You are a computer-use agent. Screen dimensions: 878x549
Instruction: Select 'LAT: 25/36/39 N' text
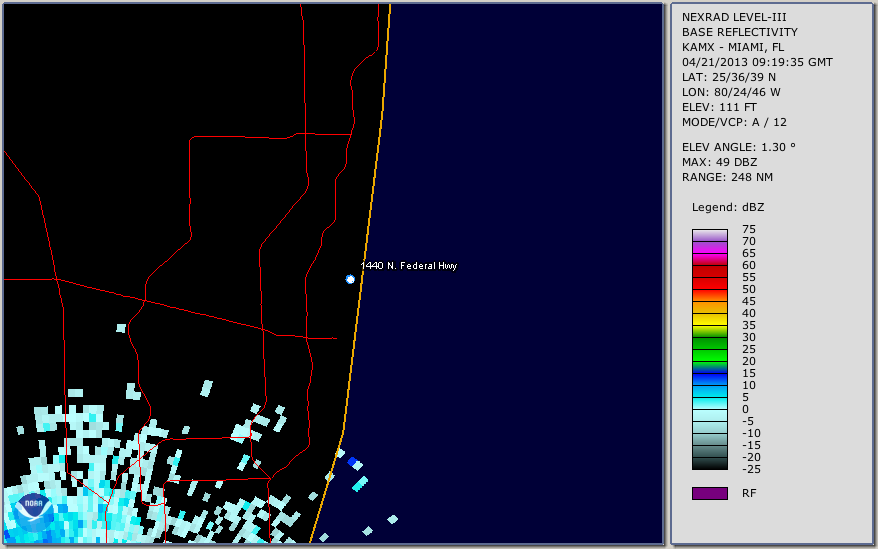click(728, 77)
